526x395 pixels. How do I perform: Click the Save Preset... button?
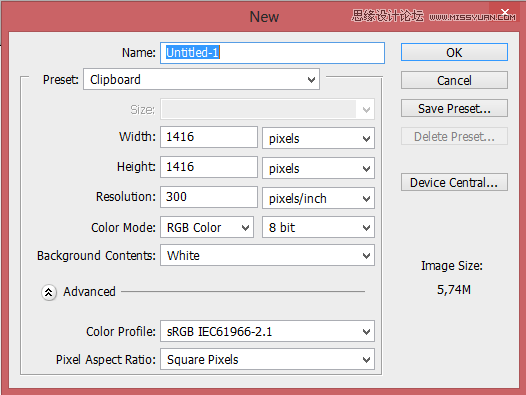[454, 108]
